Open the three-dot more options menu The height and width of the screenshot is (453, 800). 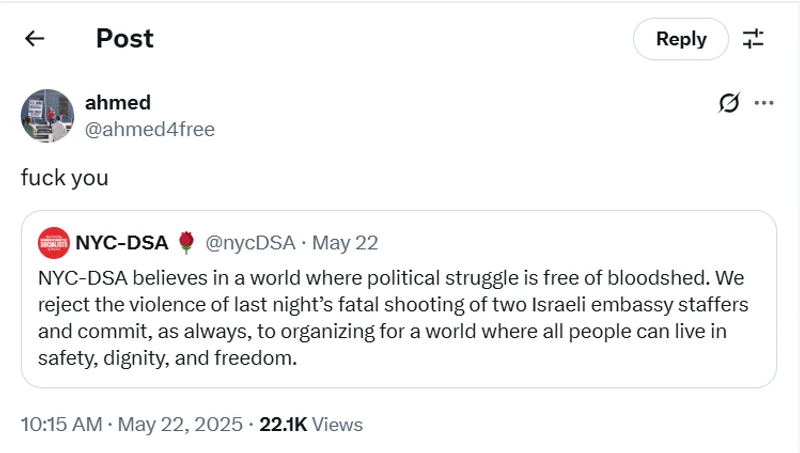tap(764, 103)
